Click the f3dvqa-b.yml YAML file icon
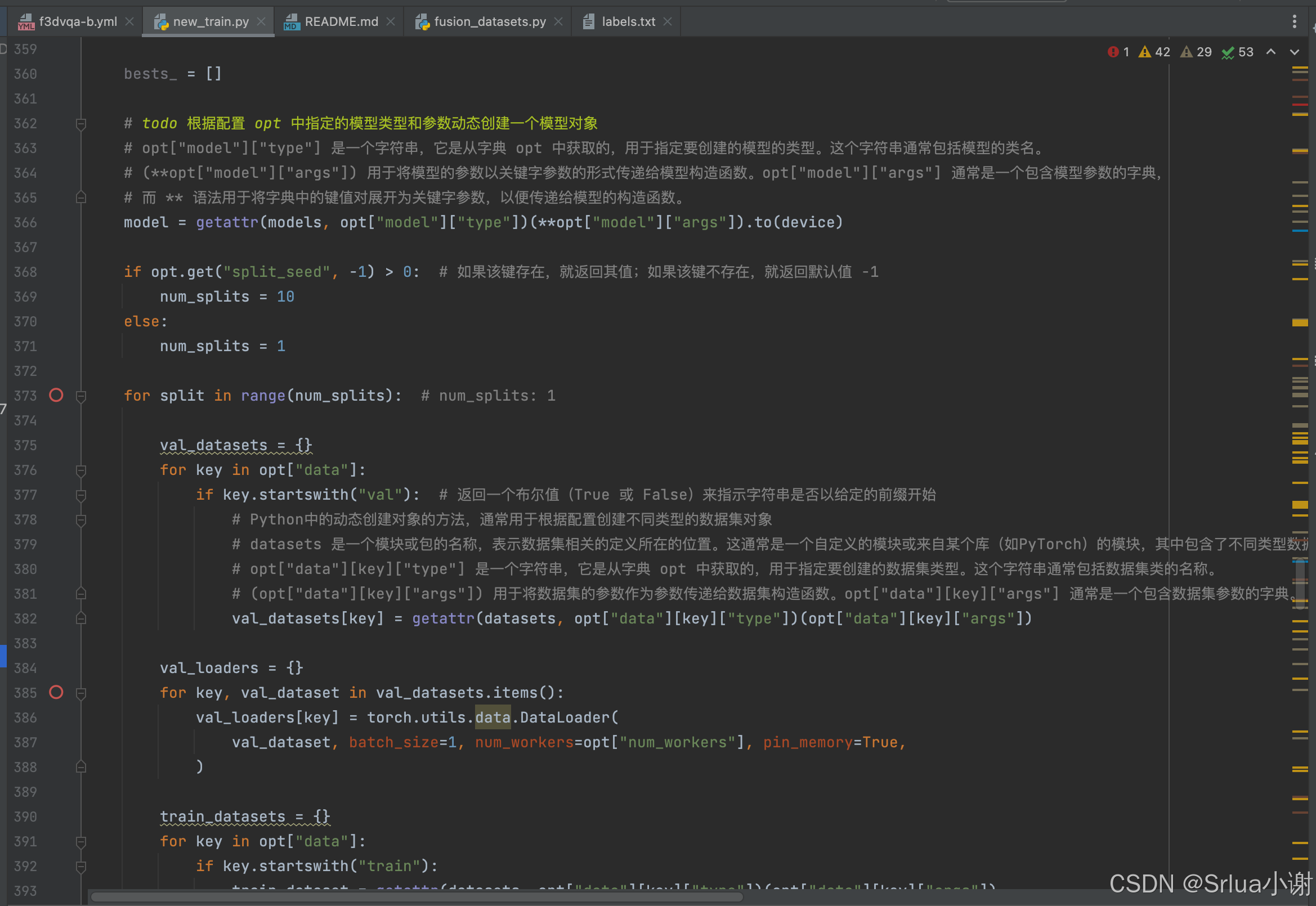Screen dimensions: 1316x906 (x=25, y=22)
